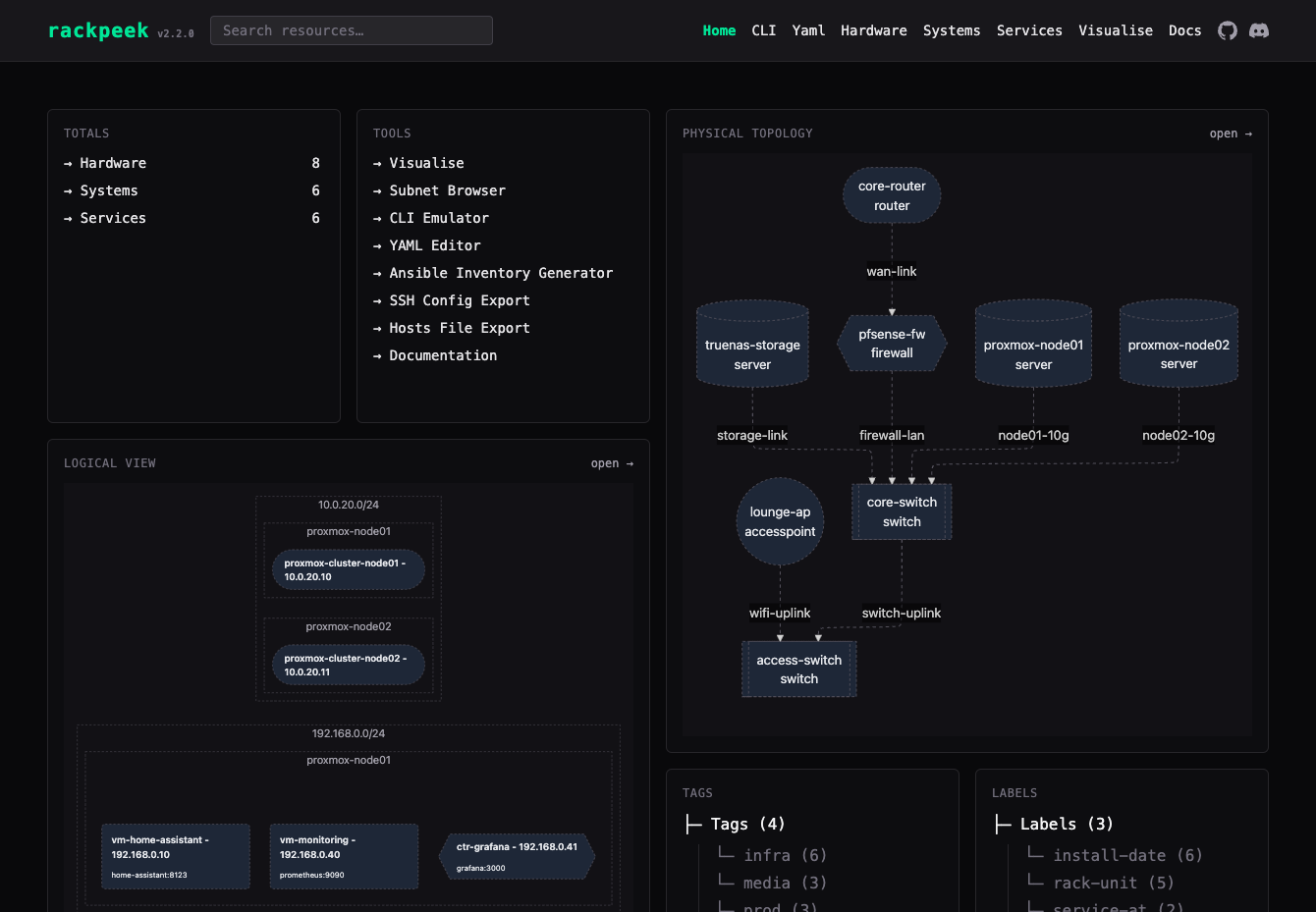The height and width of the screenshot is (912, 1316).
Task: Open the Discord icon link
Action: click(1259, 30)
